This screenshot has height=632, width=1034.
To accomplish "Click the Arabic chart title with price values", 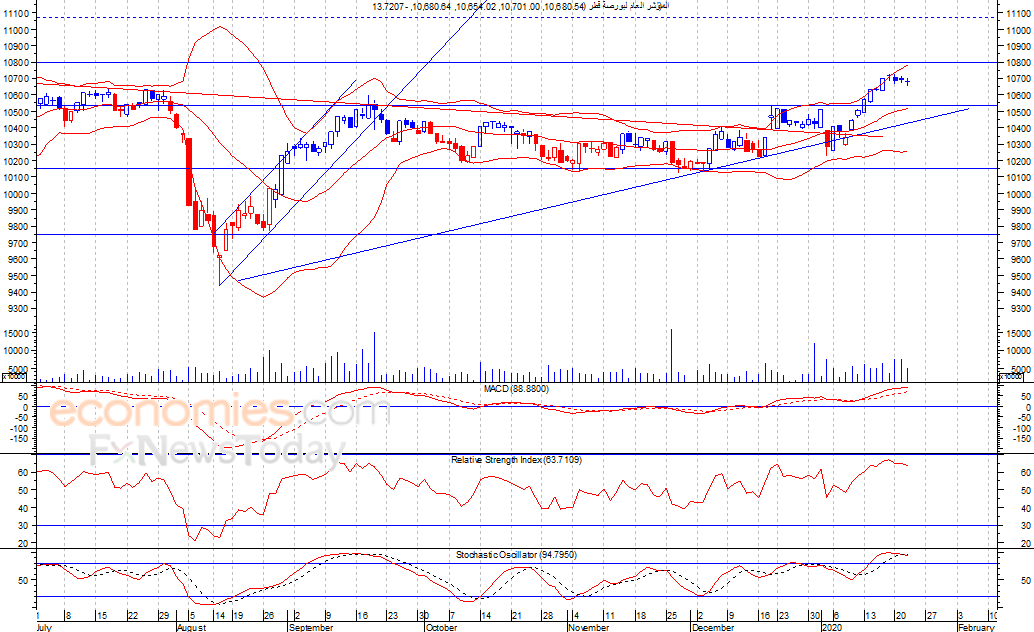I will 520,6.
